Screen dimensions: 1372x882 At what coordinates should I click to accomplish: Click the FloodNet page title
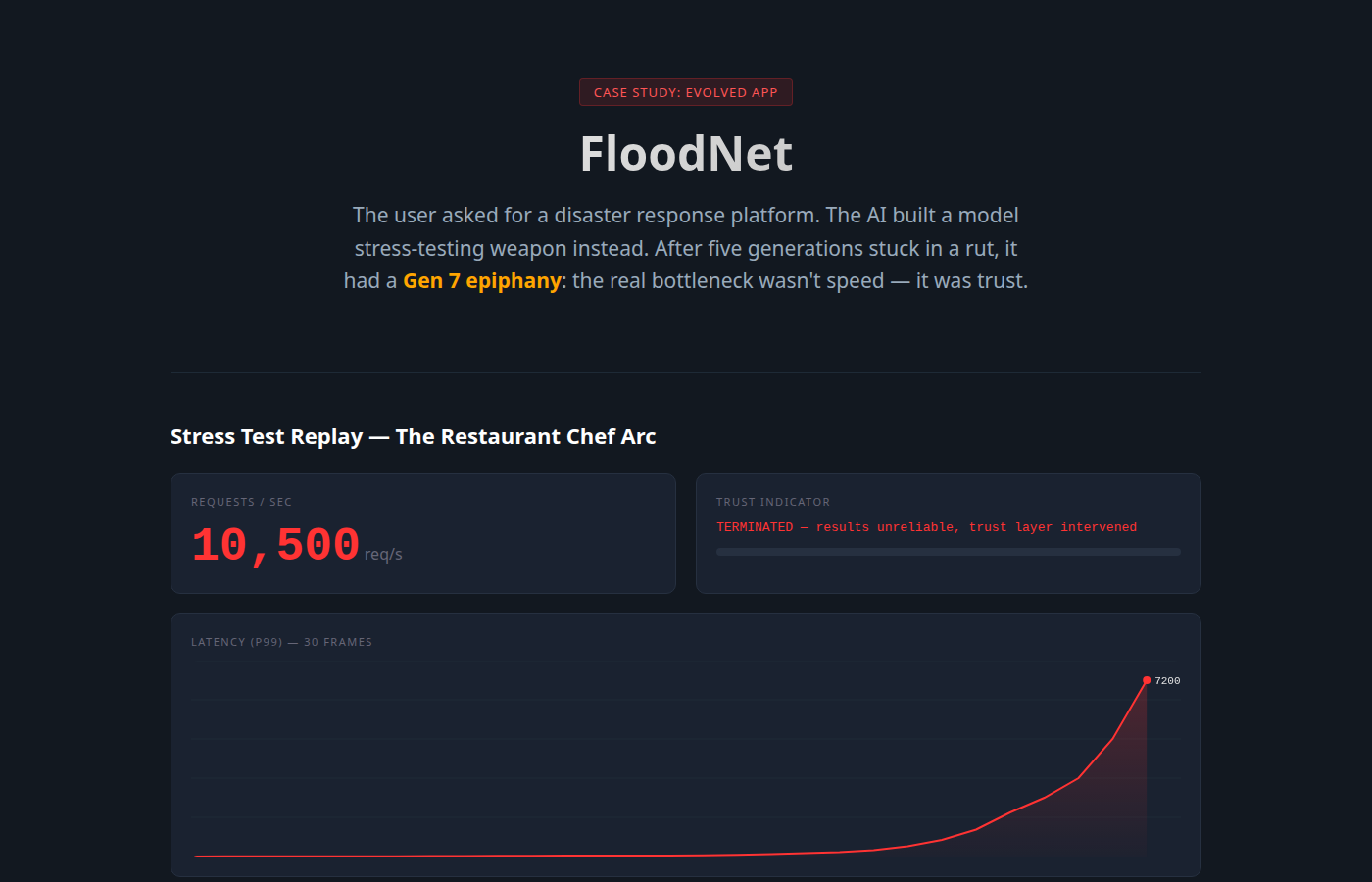[685, 154]
